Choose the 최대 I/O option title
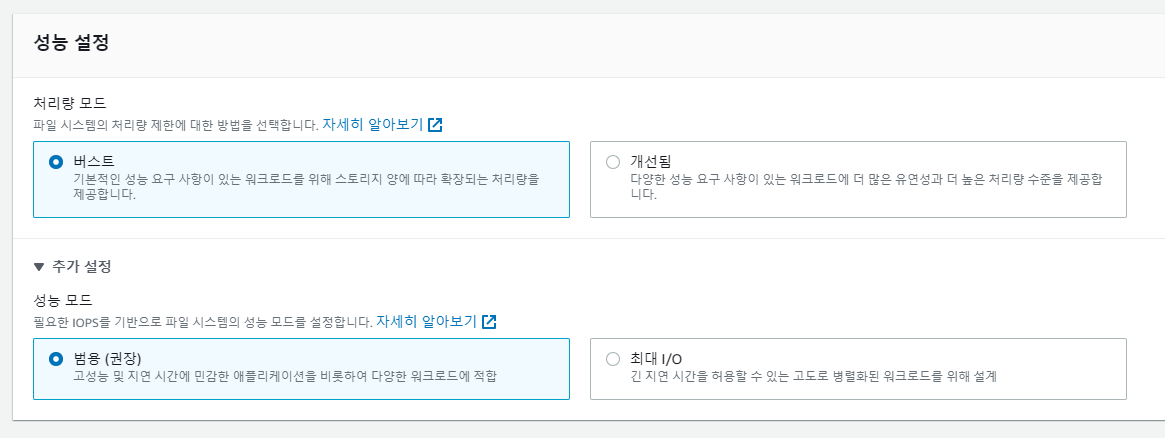 pyautogui.click(x=656, y=359)
